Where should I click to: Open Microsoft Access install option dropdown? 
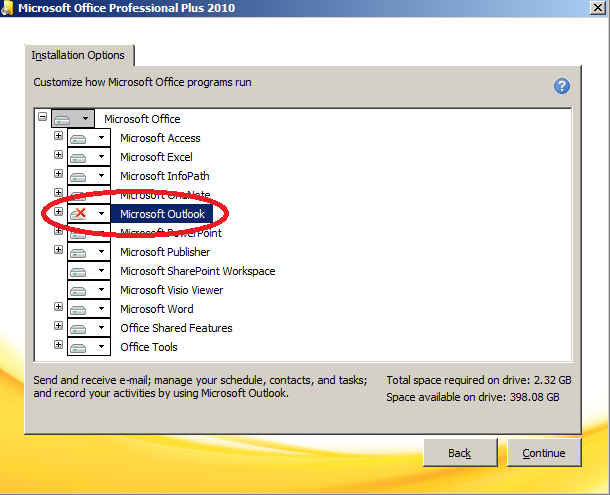coord(101,138)
